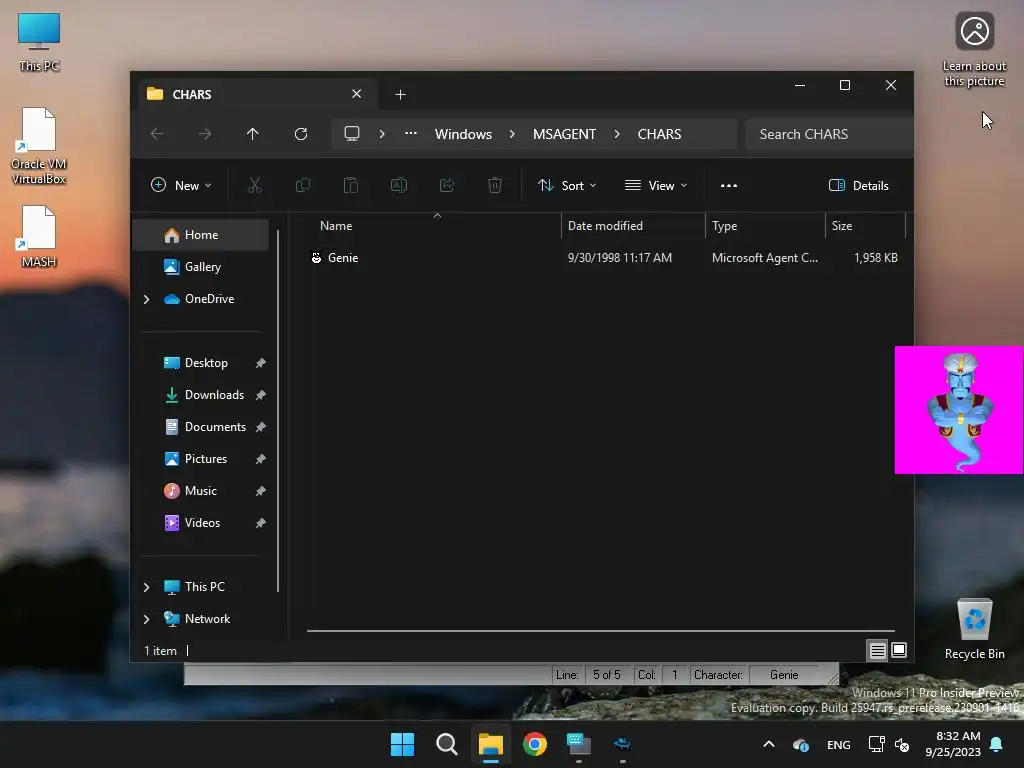
Task: Close the CHARS tab
Action: pos(357,94)
